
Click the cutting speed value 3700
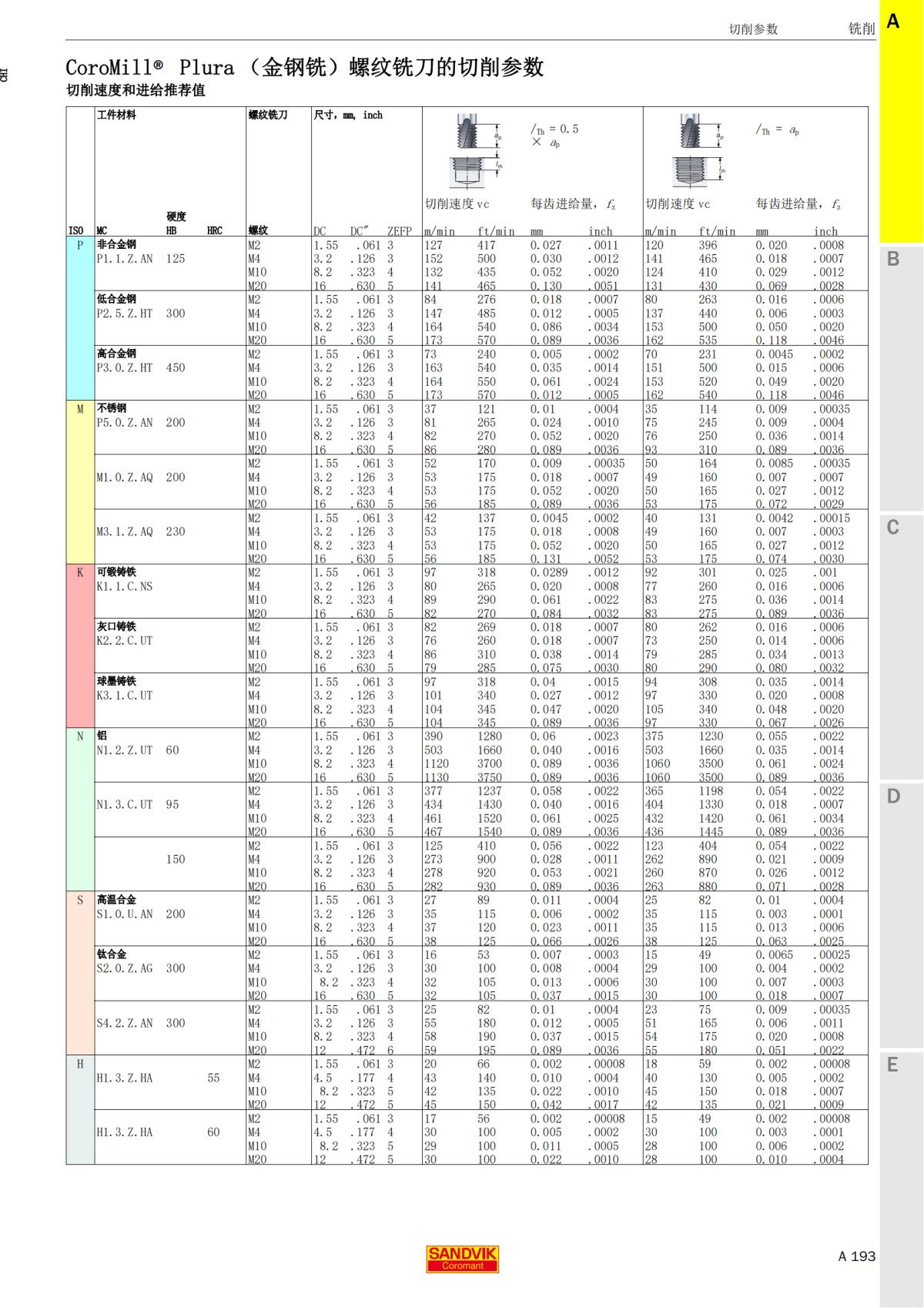coord(490,763)
